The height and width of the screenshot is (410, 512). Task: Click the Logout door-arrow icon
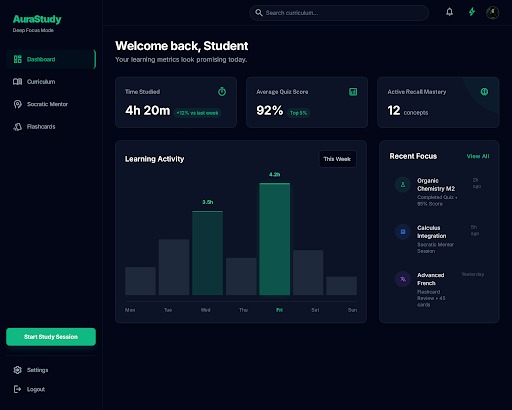[x=17, y=389]
